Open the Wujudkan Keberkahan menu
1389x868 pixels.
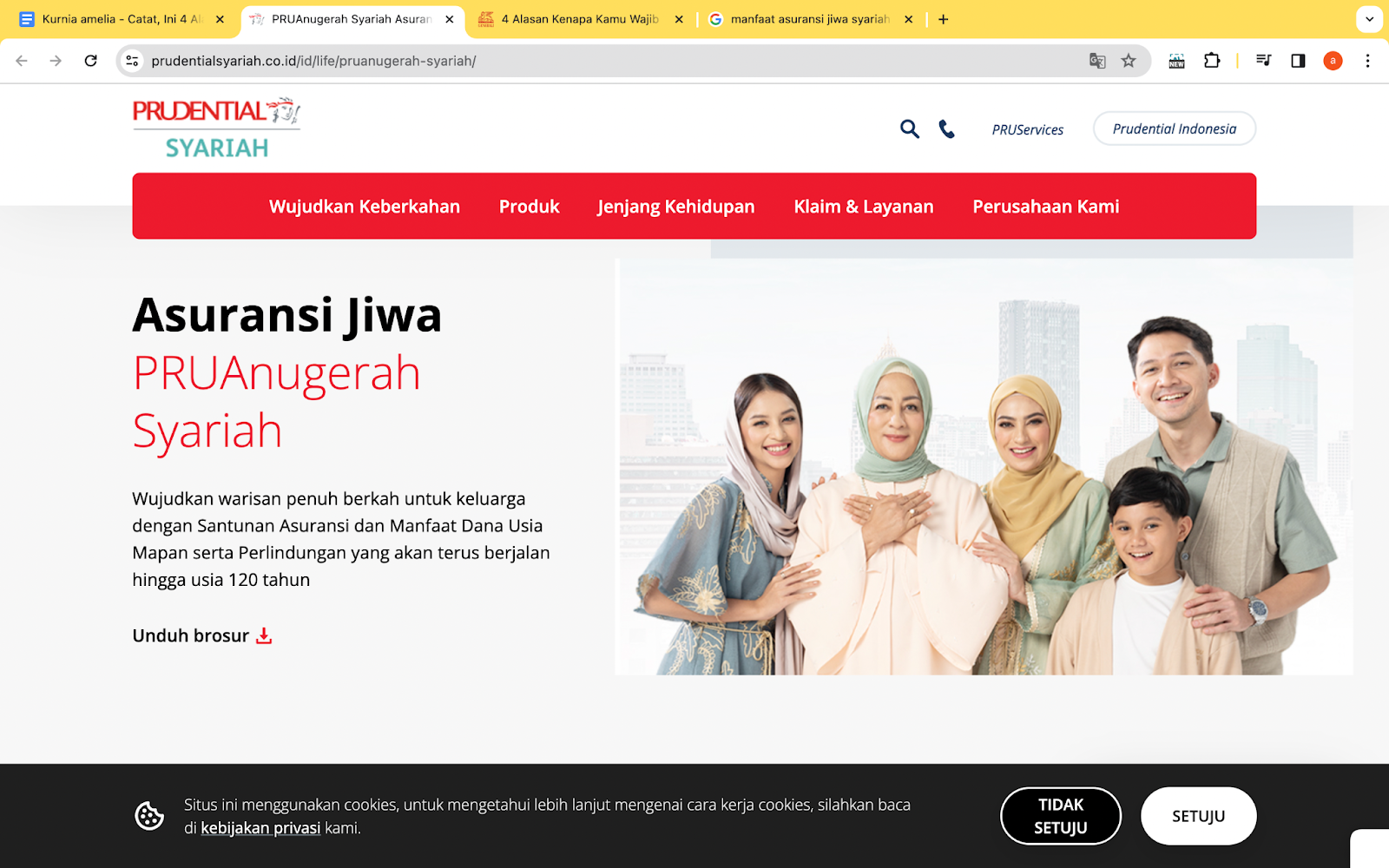tap(365, 207)
